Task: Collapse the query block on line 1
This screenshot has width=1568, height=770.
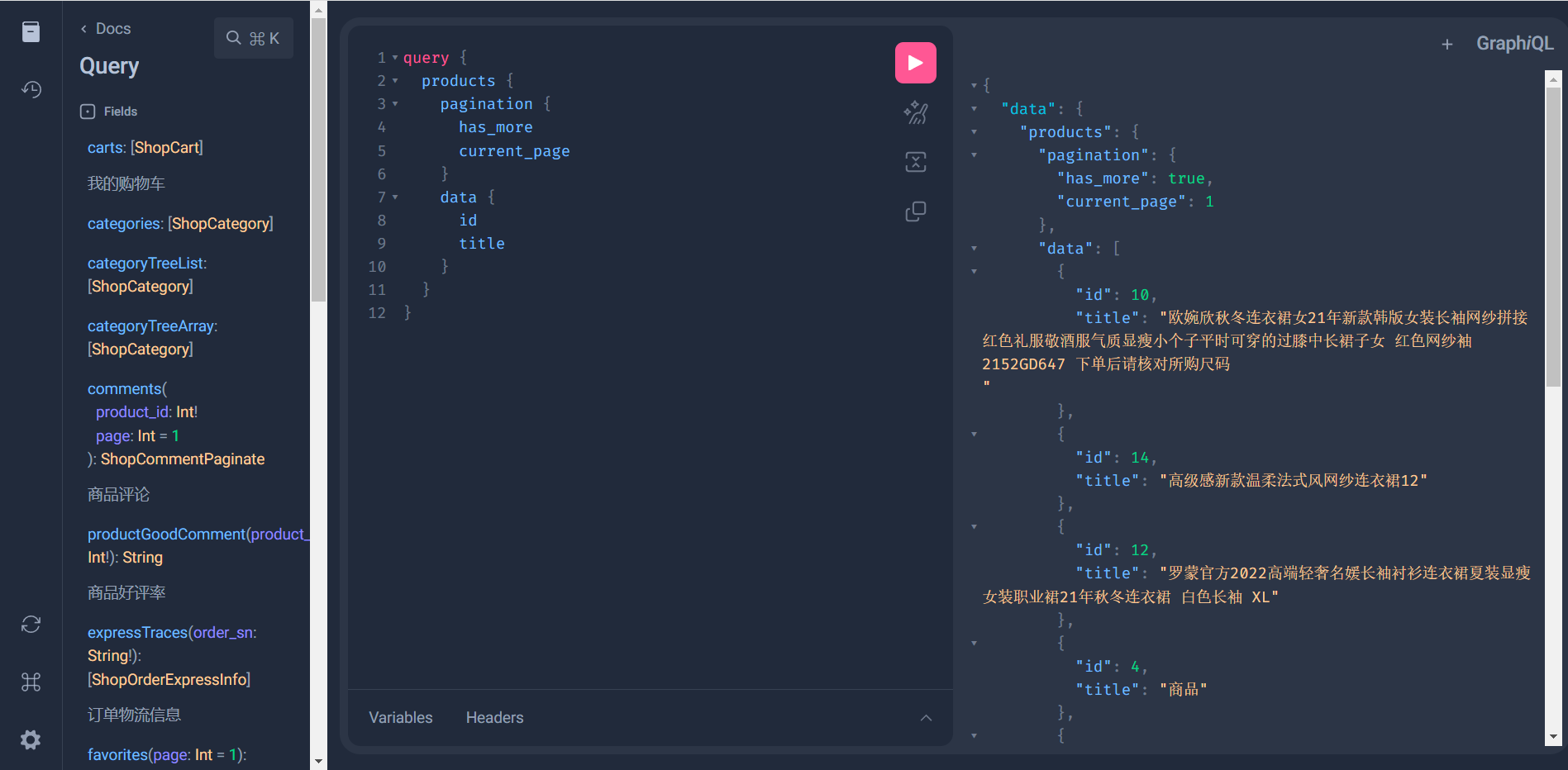Action: 395,58
